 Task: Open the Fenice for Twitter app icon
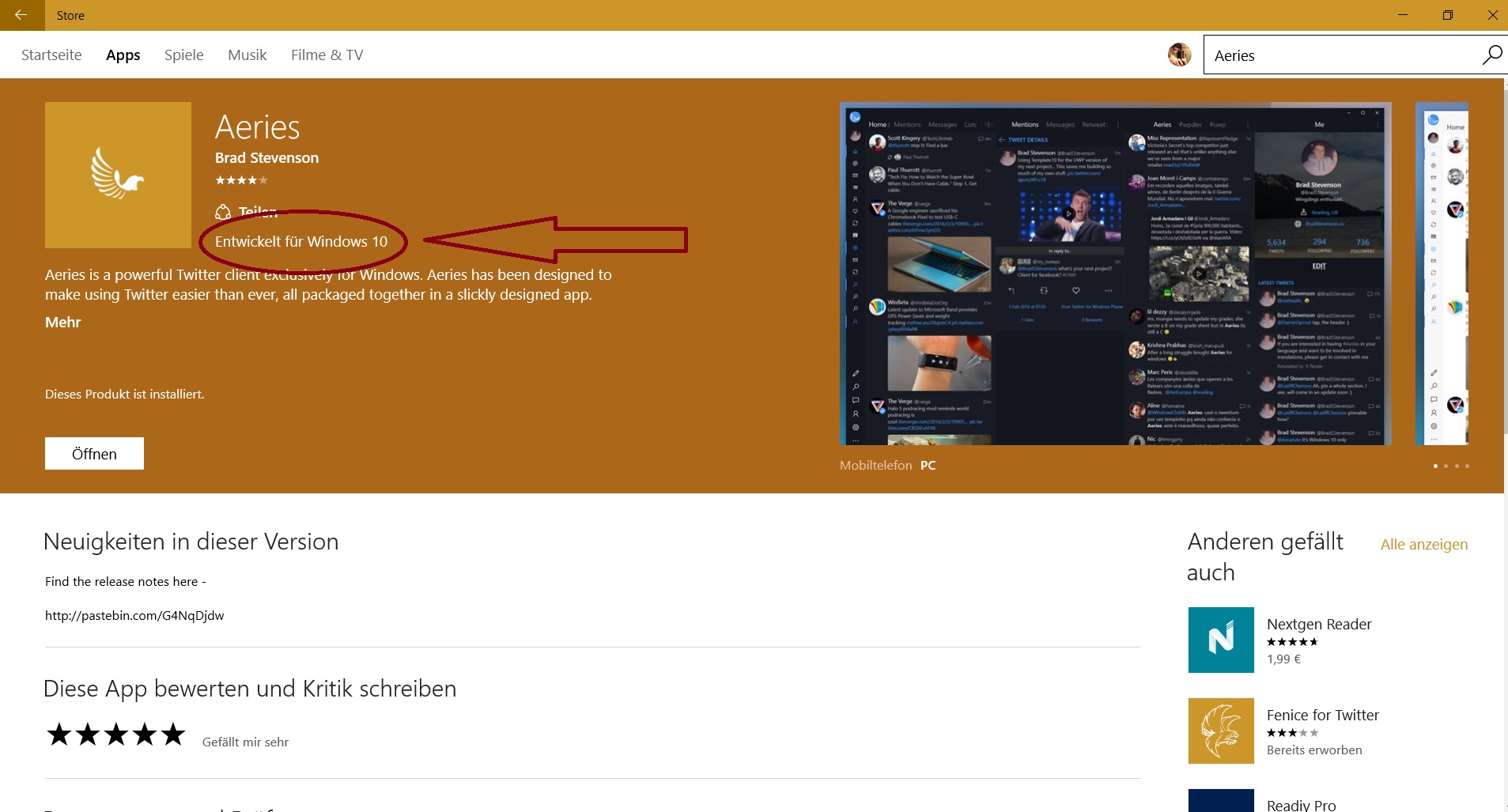1221,731
